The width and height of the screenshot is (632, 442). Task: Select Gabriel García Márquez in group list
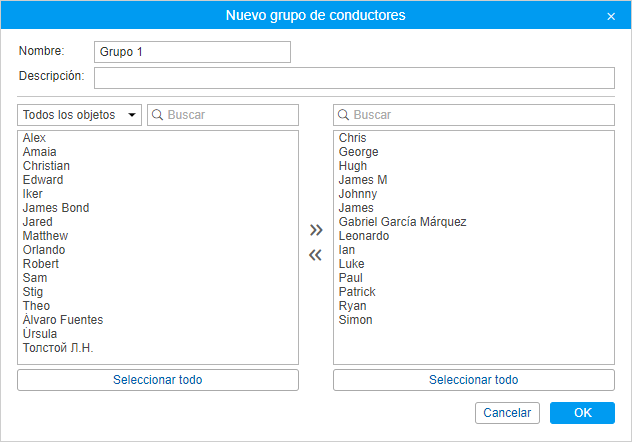402,222
